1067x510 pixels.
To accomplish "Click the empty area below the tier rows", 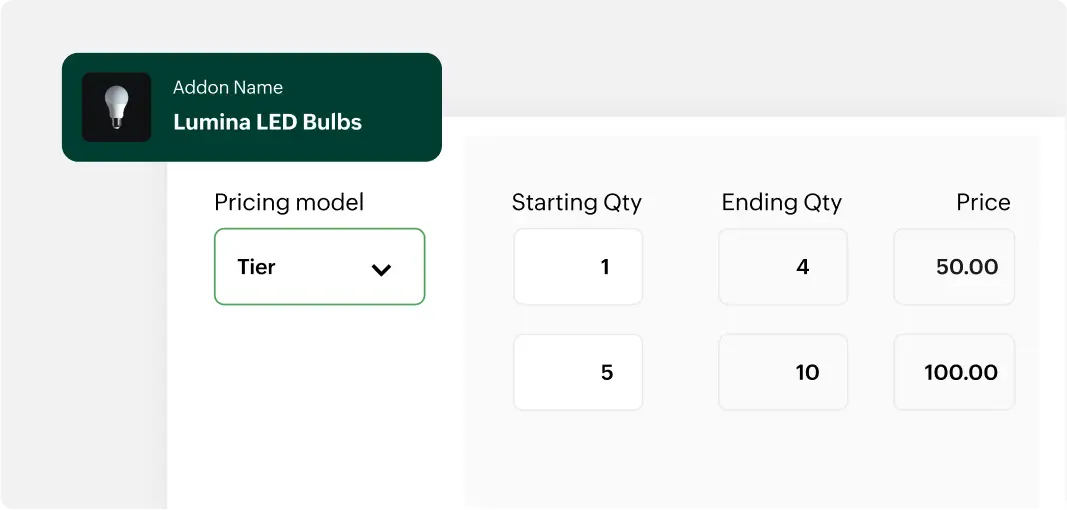I will [750, 460].
